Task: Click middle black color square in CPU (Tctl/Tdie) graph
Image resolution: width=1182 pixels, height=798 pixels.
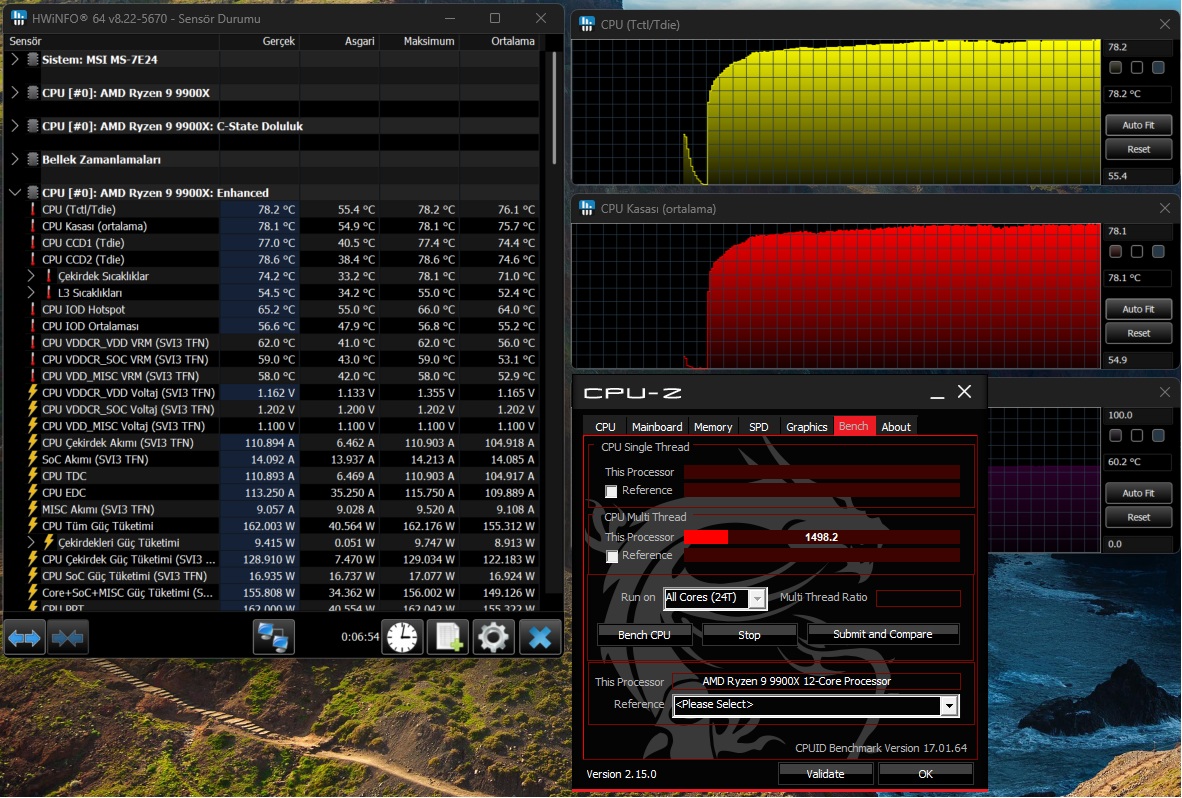Action: [x=1137, y=68]
